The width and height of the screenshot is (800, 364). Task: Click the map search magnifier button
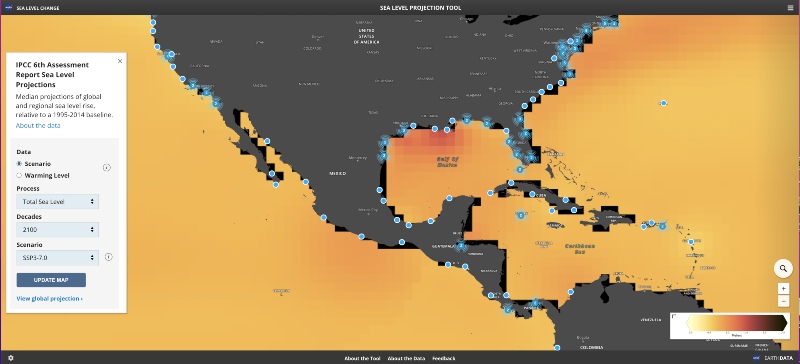783,269
